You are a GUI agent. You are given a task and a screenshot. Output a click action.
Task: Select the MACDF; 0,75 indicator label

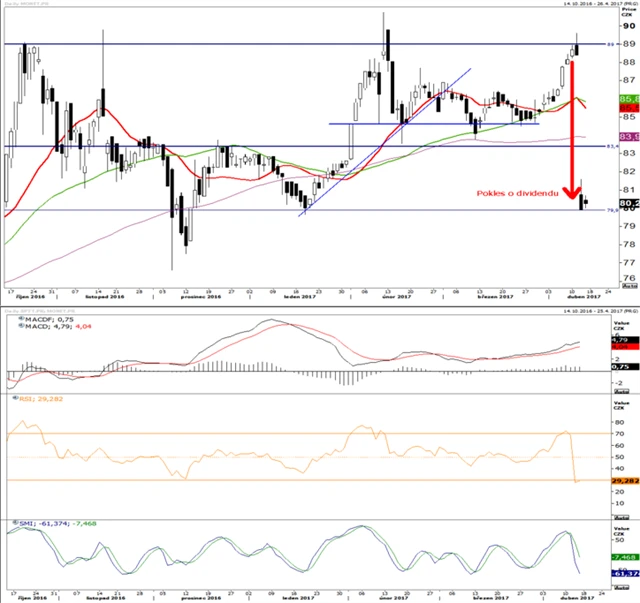[x=49, y=319]
